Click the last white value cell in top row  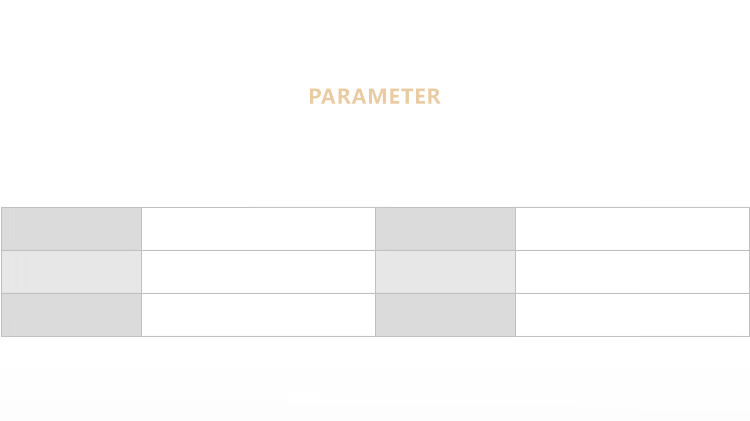[x=632, y=229]
